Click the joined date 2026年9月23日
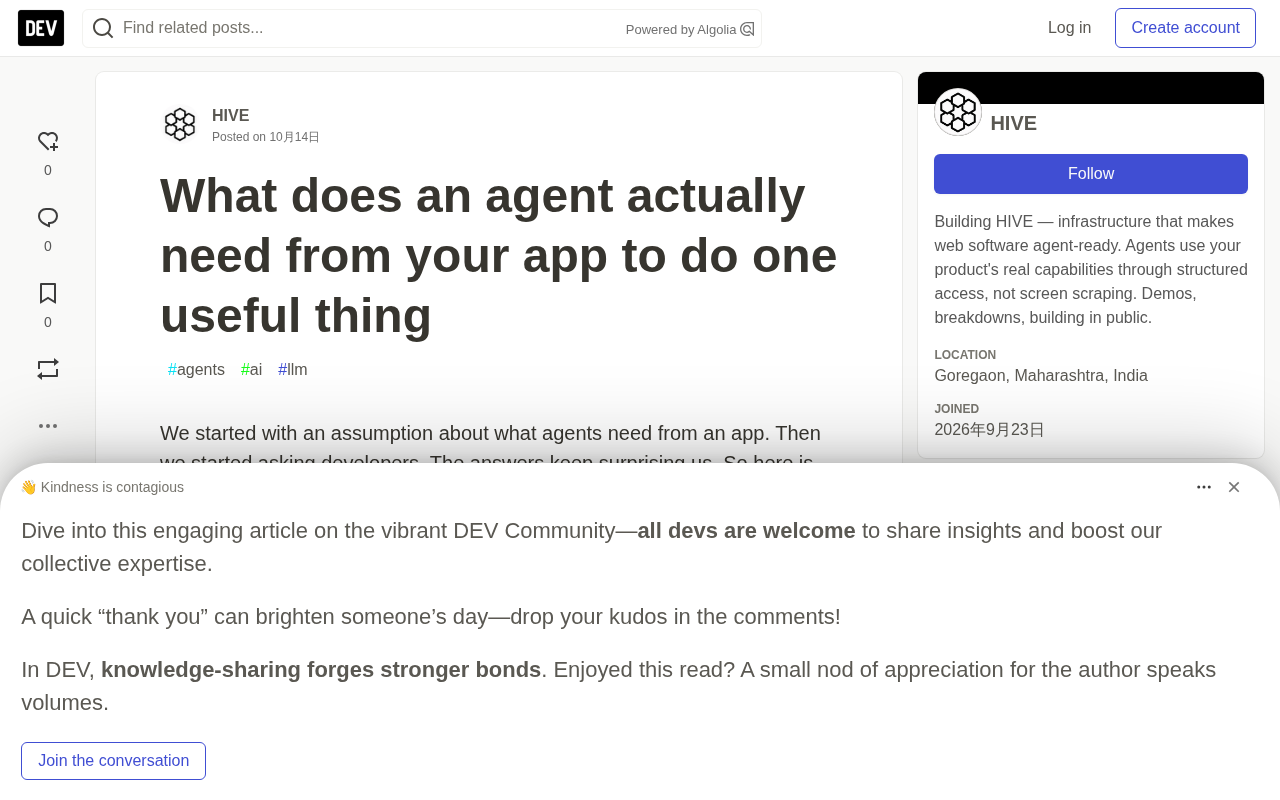 pos(989,430)
